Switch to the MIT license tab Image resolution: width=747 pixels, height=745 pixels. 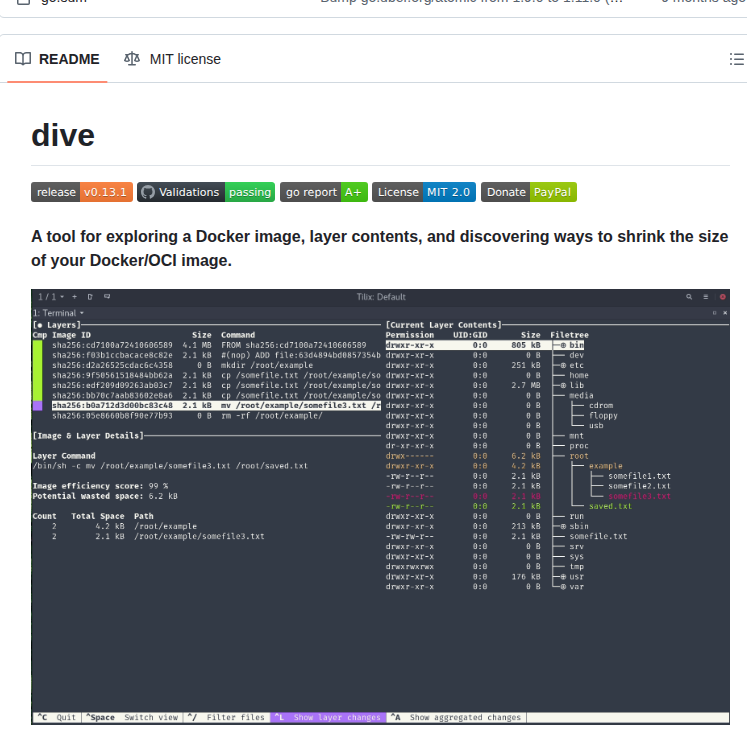(x=172, y=59)
